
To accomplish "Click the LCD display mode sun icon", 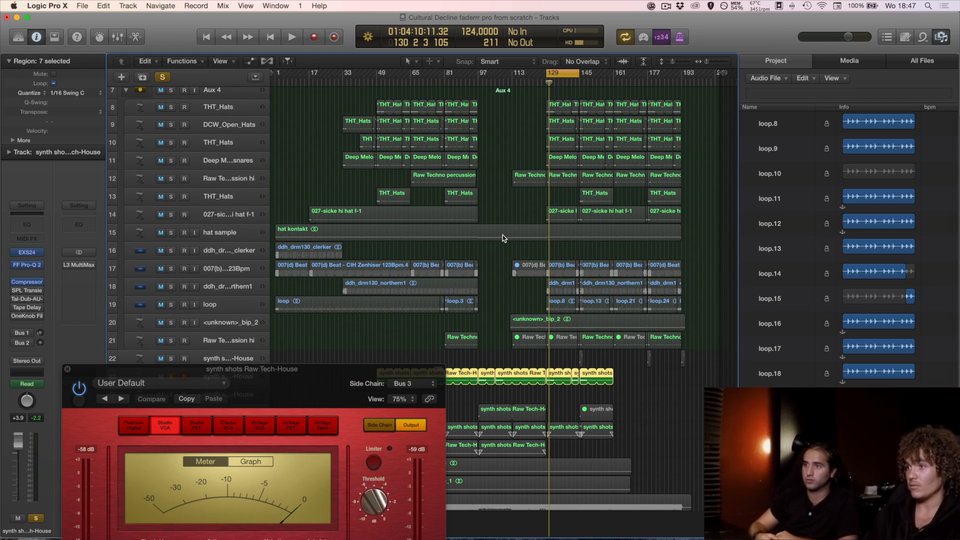I will point(368,37).
